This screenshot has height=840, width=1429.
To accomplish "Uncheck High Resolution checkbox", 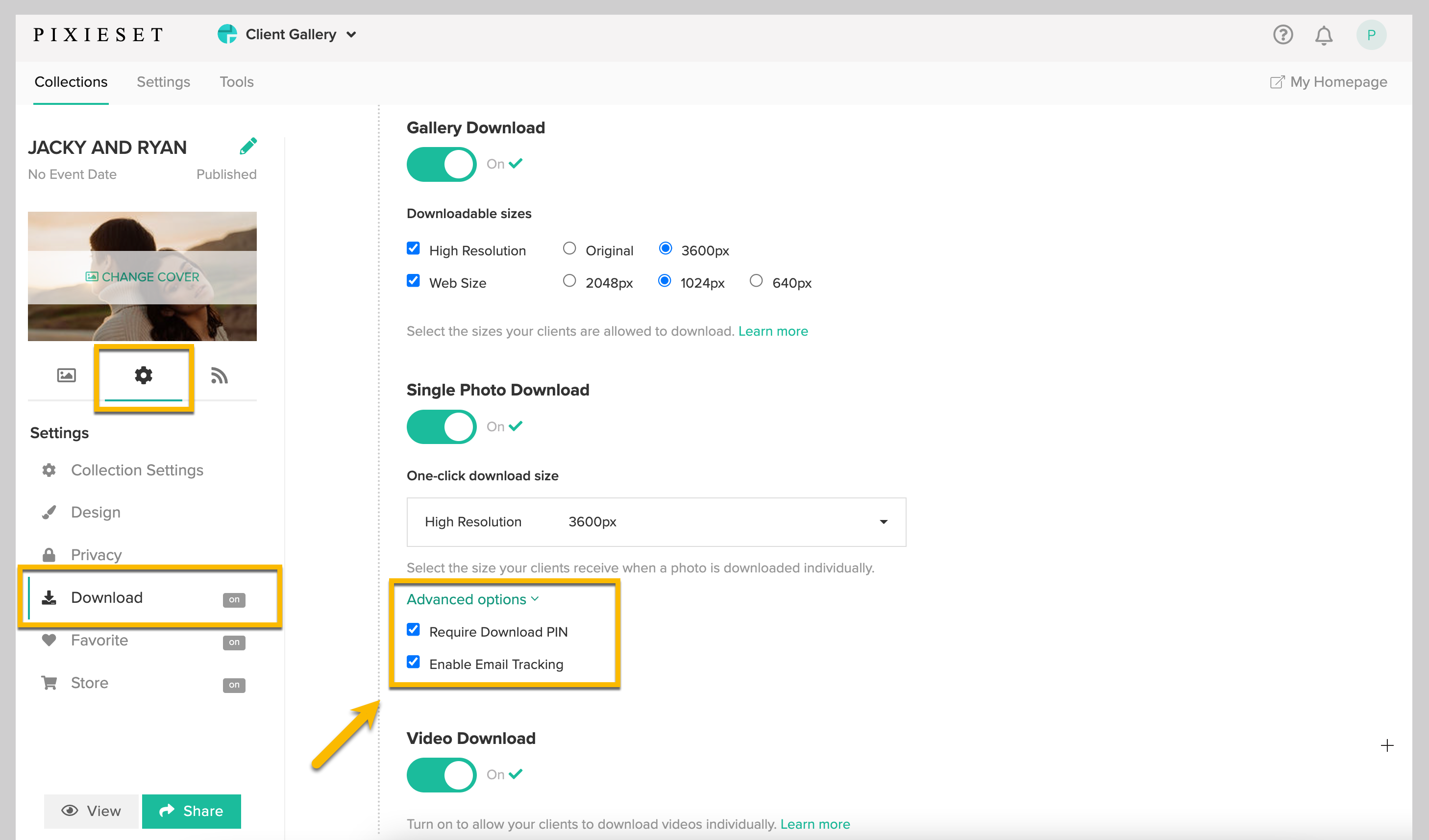I will point(414,248).
